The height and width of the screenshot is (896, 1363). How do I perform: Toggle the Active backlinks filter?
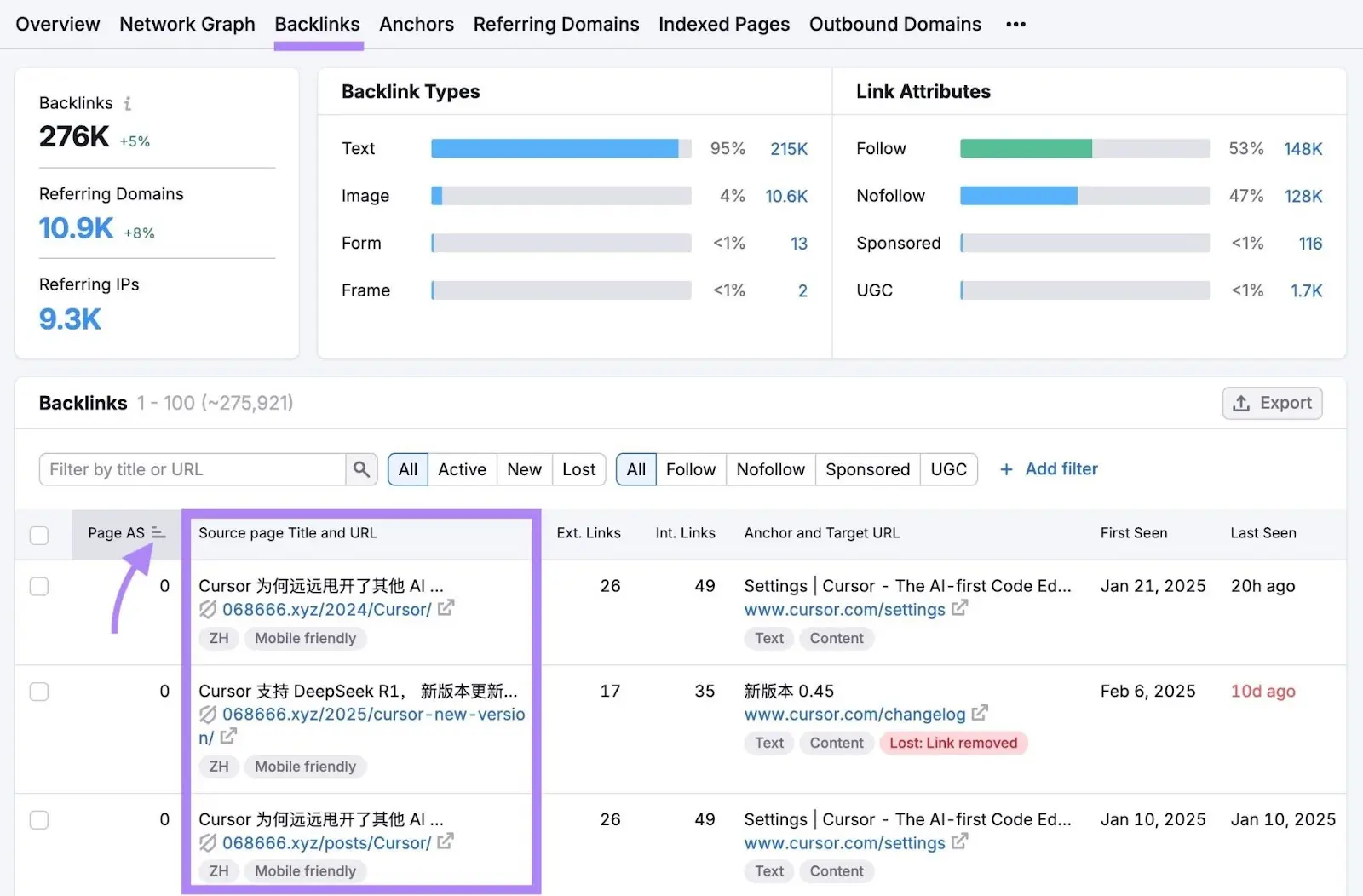[x=462, y=468]
